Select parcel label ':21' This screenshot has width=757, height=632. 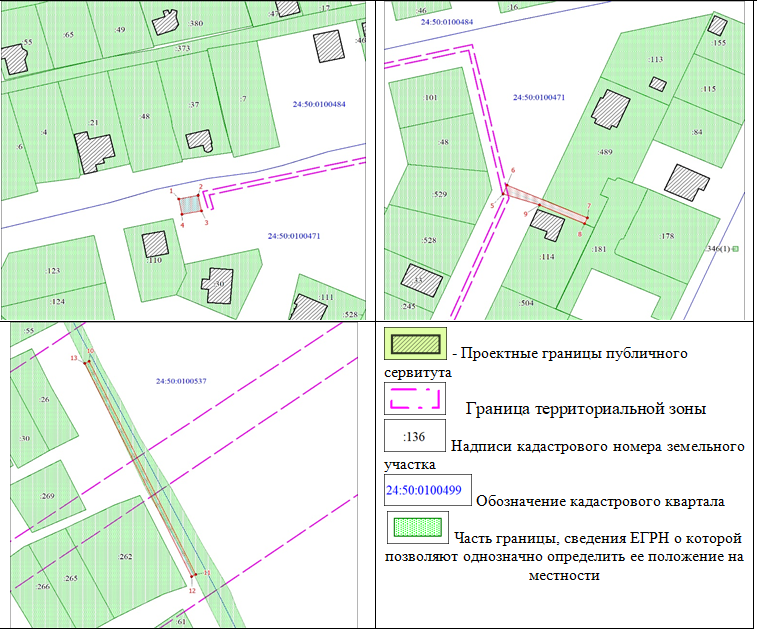94,123
